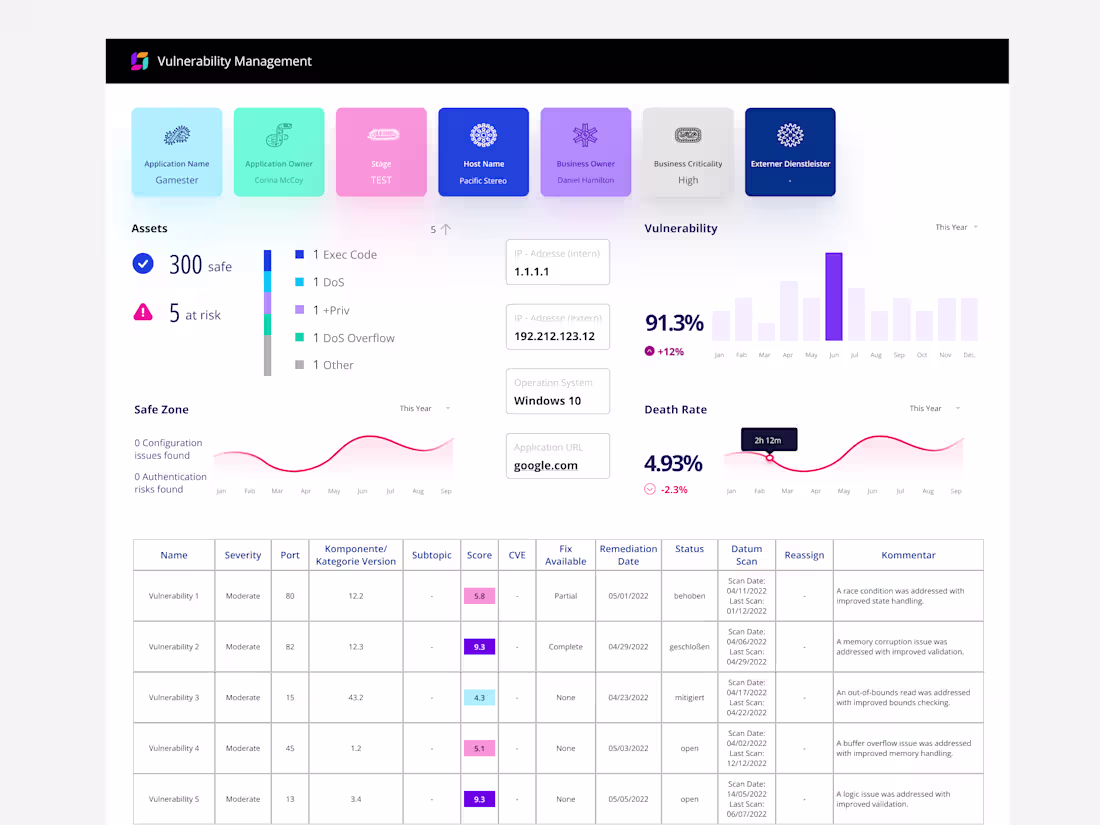1100x825 pixels.
Task: Open the Externer Dienstleister card icon
Action: (790, 131)
